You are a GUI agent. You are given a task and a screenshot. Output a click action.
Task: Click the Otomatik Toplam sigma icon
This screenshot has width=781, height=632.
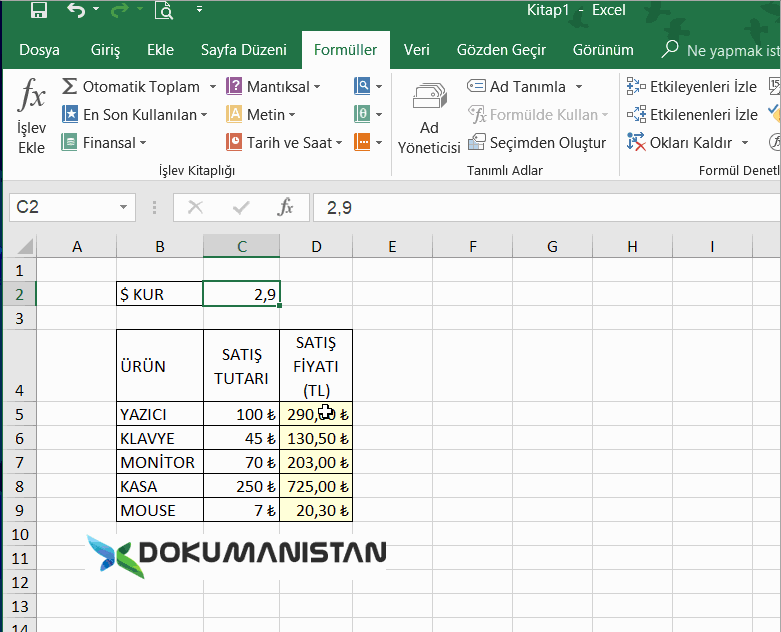[70, 86]
